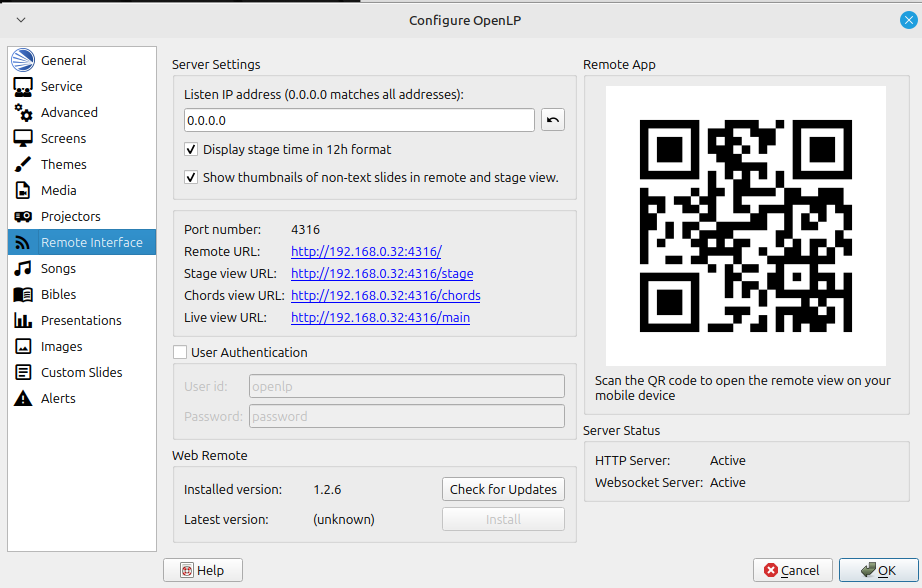Click the Presentations chart icon
This screenshot has width=922, height=588.
pyautogui.click(x=23, y=320)
